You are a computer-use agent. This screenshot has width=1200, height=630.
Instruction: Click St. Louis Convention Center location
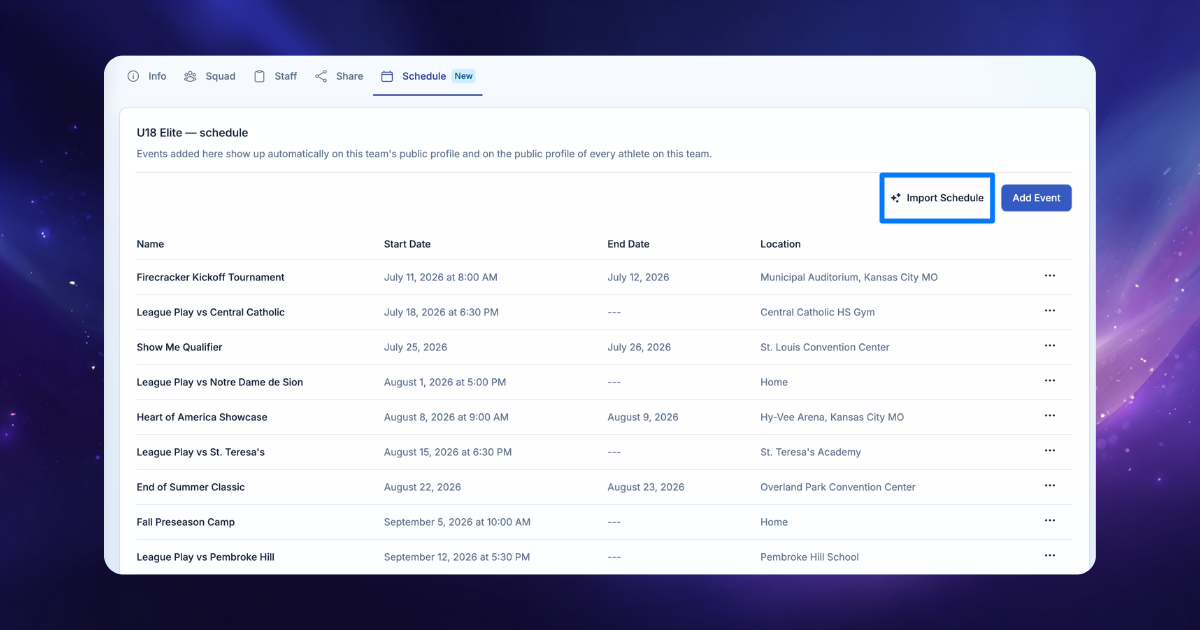[x=825, y=347]
